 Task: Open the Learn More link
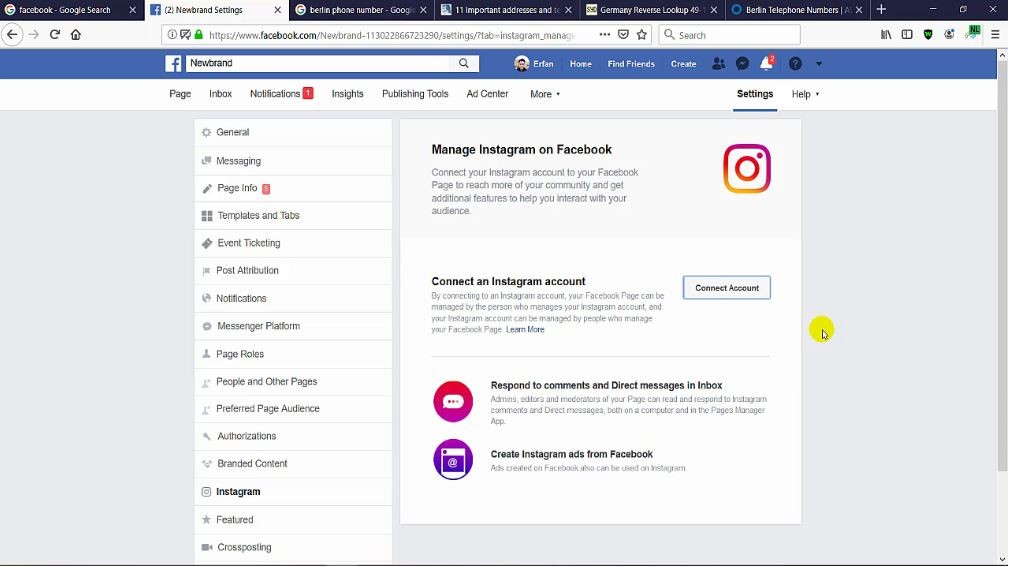pyautogui.click(x=525, y=330)
